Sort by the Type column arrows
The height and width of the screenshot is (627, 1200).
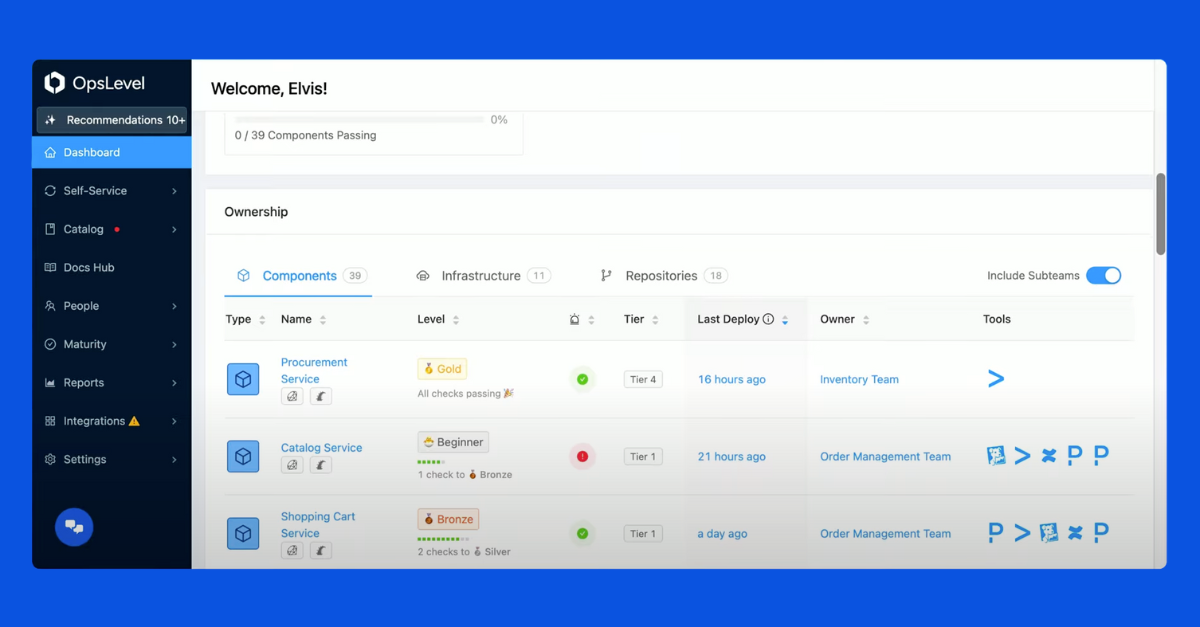pyautogui.click(x=262, y=320)
